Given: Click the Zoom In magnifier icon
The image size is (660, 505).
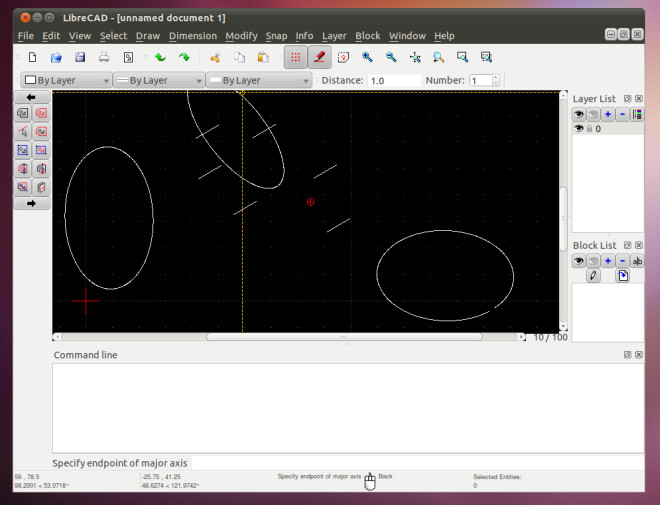Looking at the screenshot, I should coord(367,58).
